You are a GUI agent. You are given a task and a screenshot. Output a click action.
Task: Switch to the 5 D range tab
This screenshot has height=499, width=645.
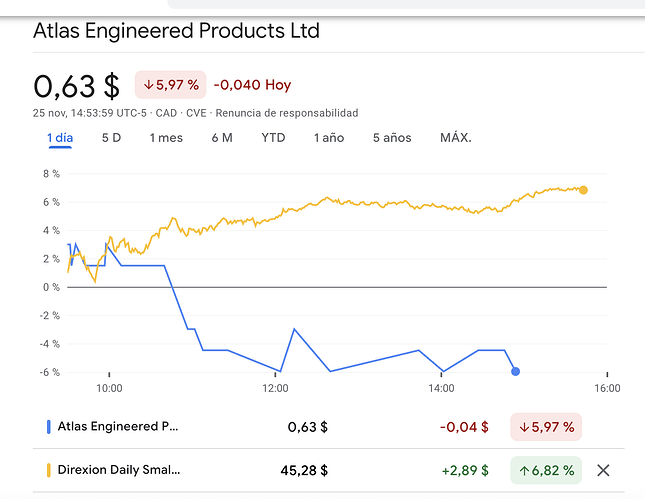tap(111, 137)
